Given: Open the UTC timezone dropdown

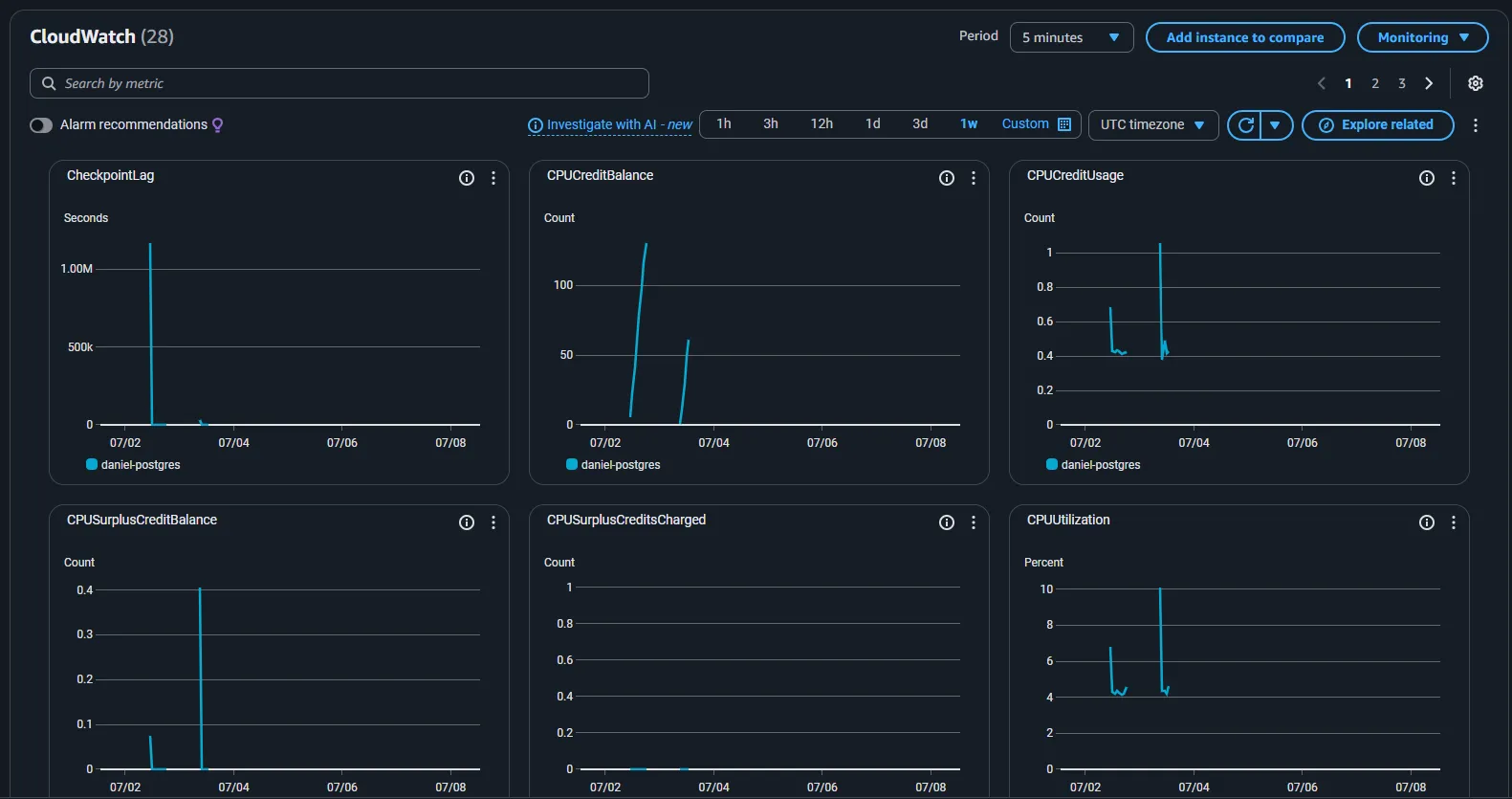Looking at the screenshot, I should [1152, 125].
